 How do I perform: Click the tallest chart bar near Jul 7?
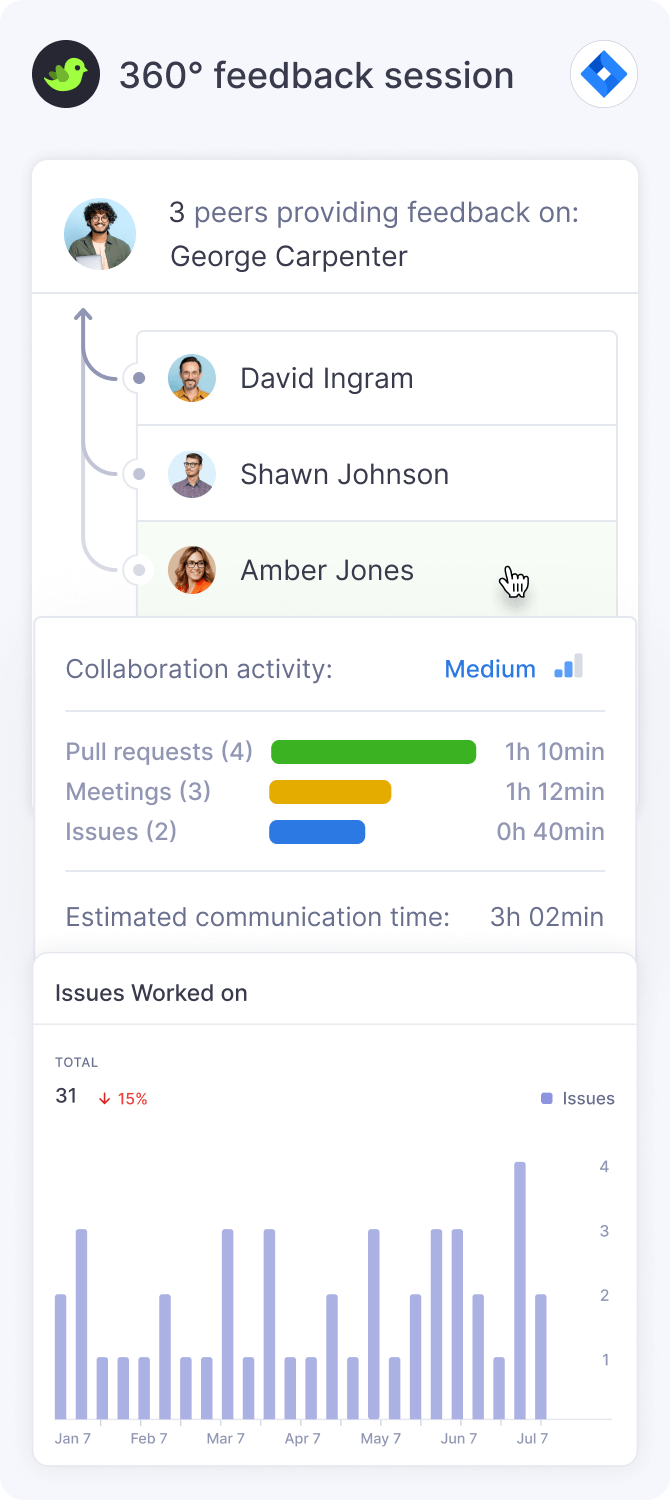tap(520, 1290)
